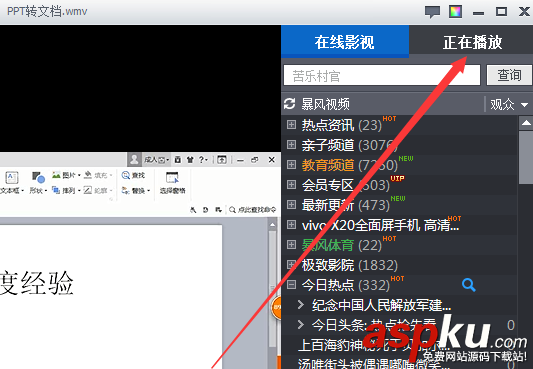Click the WPS user avatar icon

[x=134, y=159]
